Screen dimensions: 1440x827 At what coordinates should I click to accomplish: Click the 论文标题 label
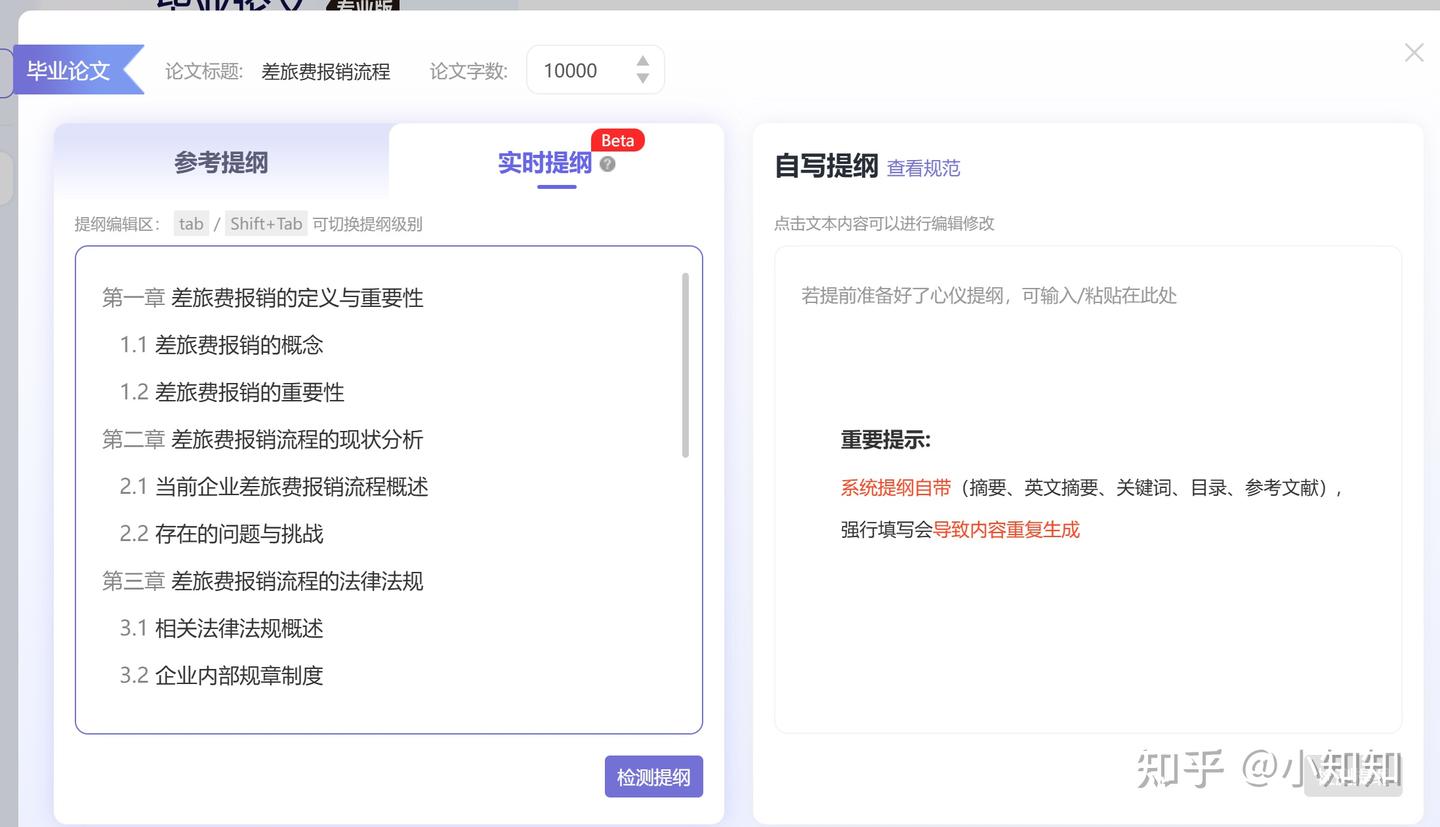click(x=204, y=72)
